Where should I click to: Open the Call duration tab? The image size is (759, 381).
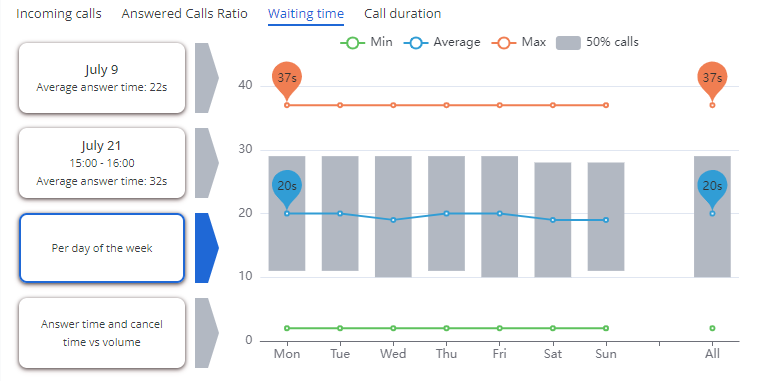[403, 14]
